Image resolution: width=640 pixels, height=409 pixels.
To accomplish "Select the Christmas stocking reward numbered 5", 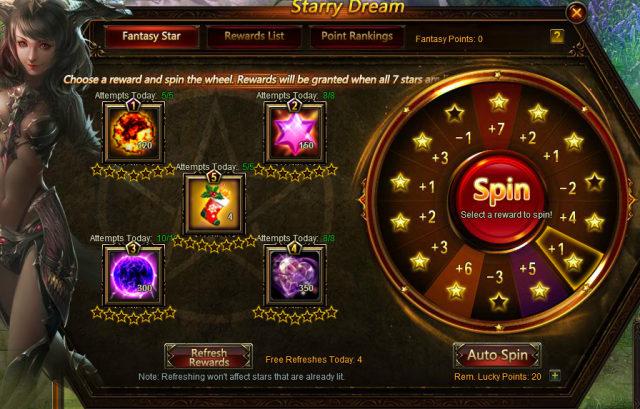I will (214, 204).
